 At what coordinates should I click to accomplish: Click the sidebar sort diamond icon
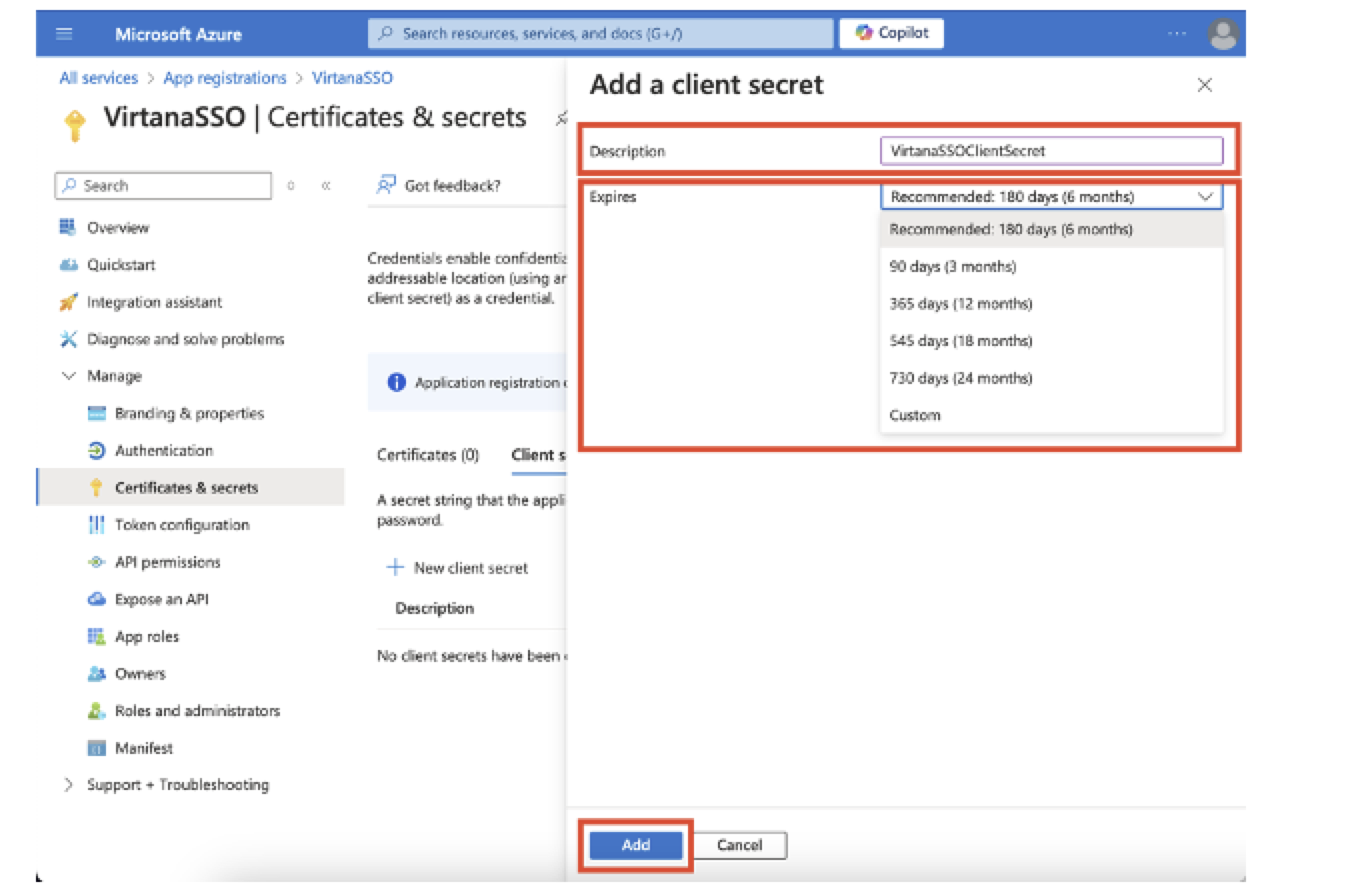point(291,186)
